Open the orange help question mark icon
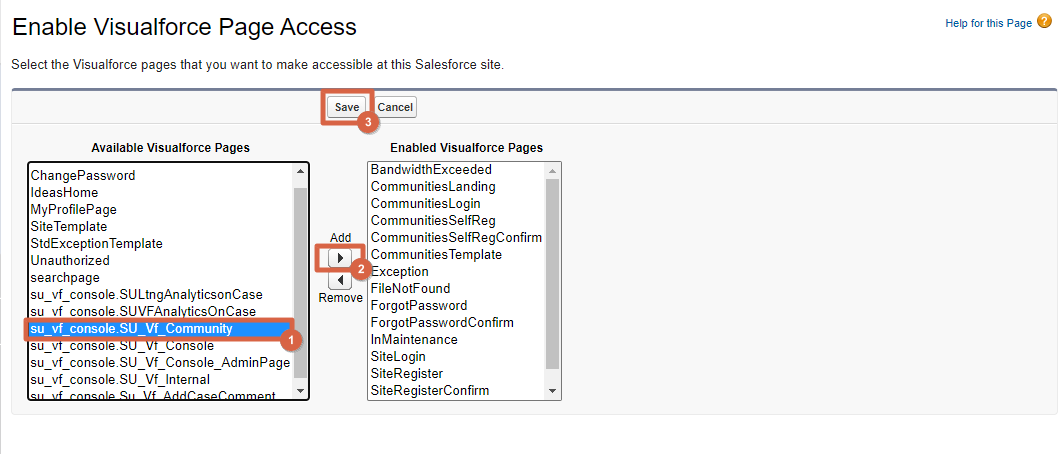This screenshot has width=1060, height=454. tap(1044, 22)
